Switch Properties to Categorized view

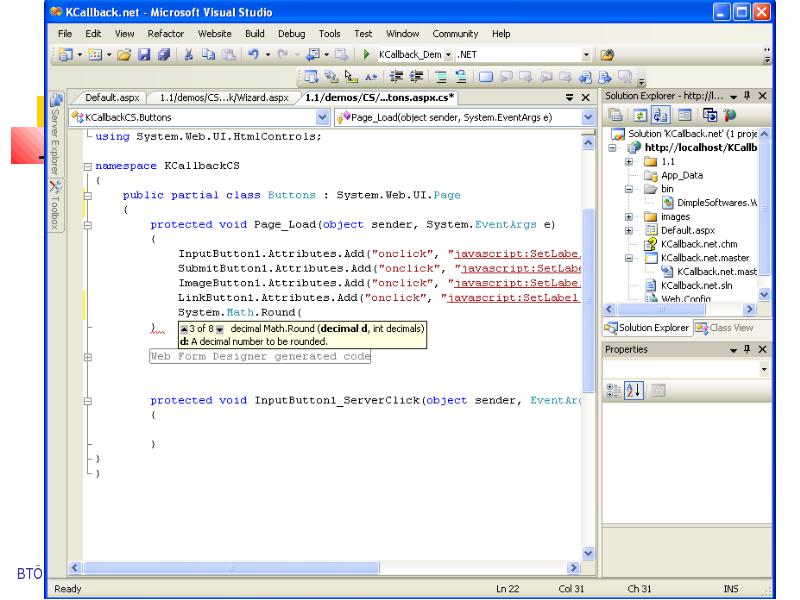pos(613,391)
